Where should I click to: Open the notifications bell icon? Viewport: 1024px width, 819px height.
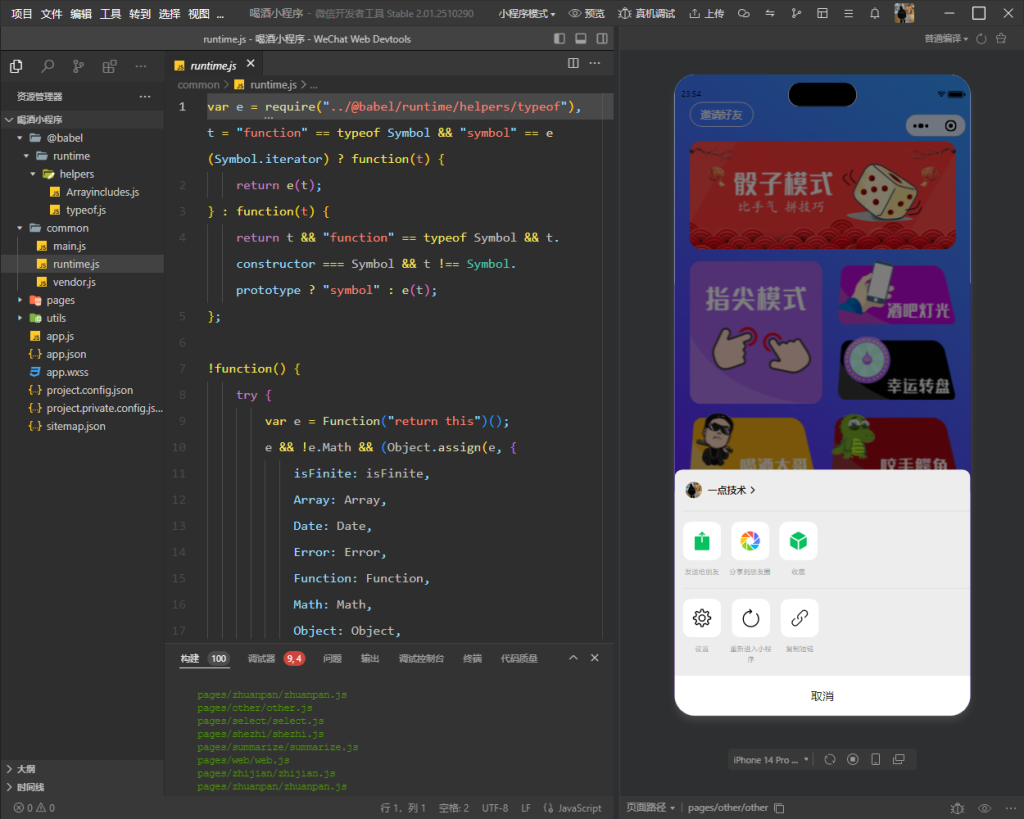[x=874, y=13]
